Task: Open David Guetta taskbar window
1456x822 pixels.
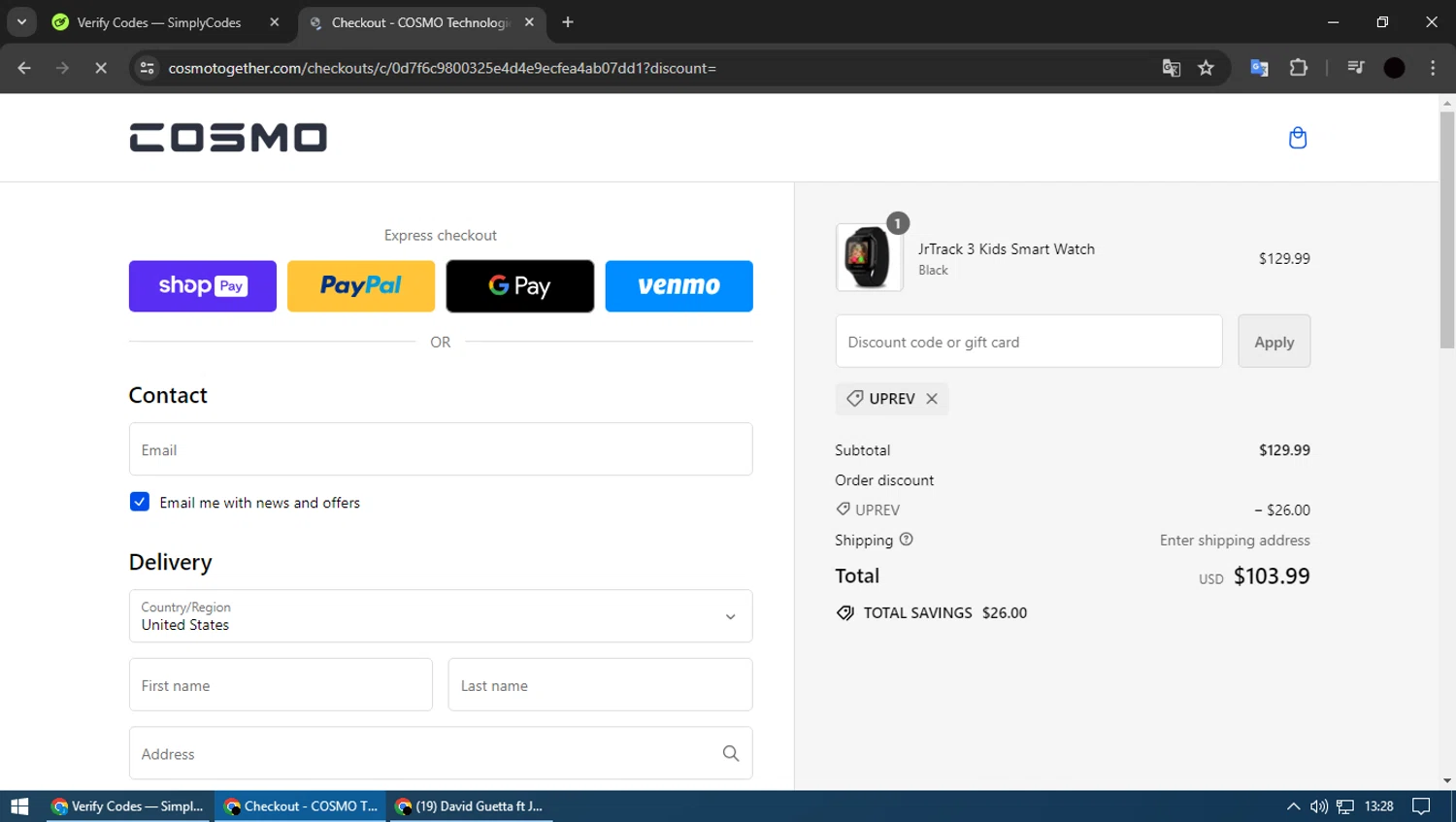Action: click(x=471, y=806)
